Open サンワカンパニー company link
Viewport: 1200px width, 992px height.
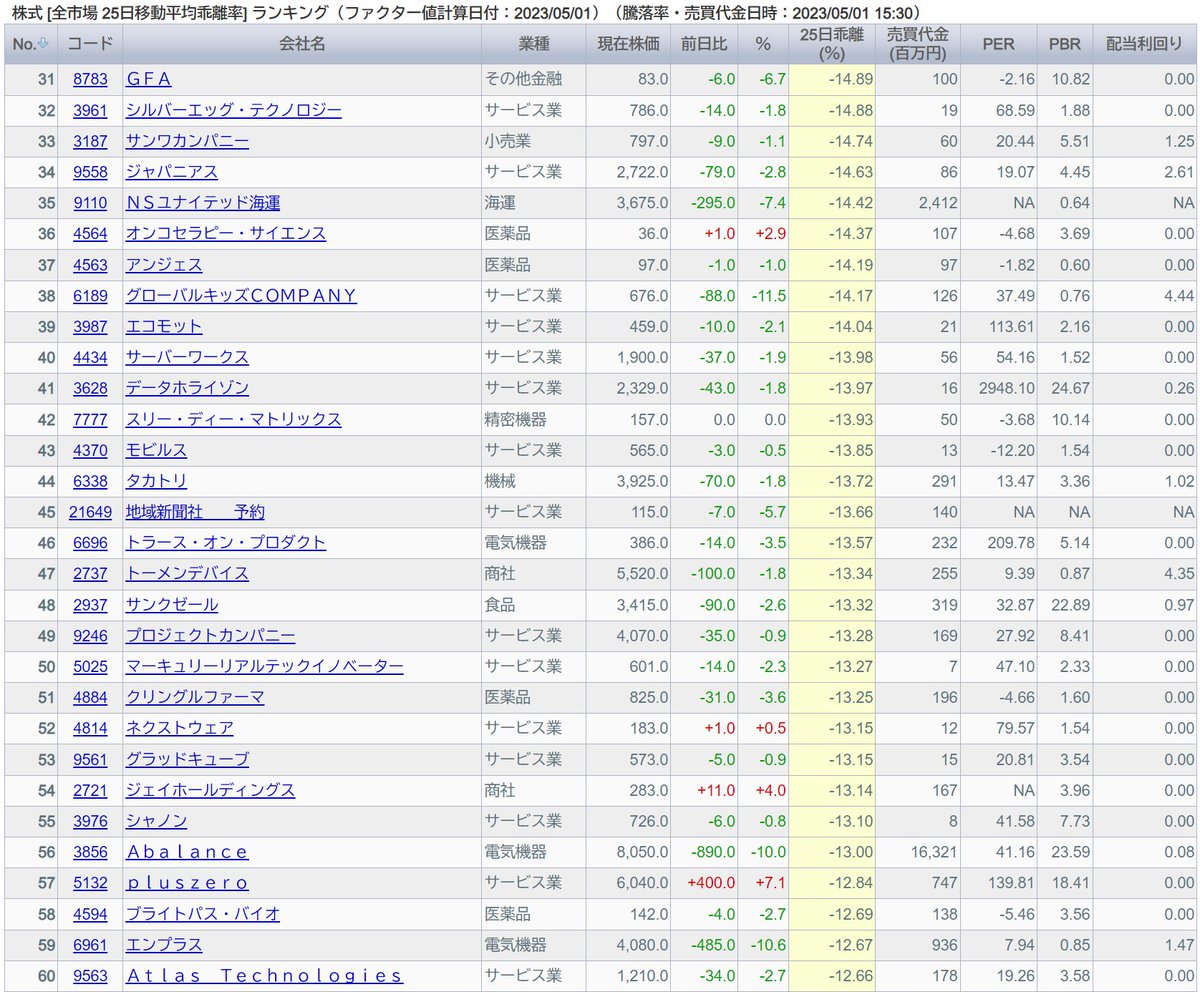[187, 141]
